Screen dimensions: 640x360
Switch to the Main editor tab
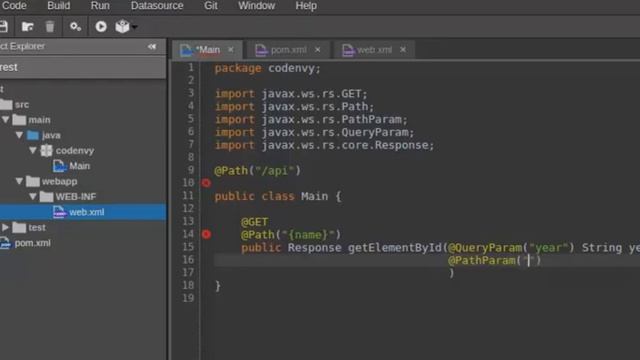pos(208,50)
